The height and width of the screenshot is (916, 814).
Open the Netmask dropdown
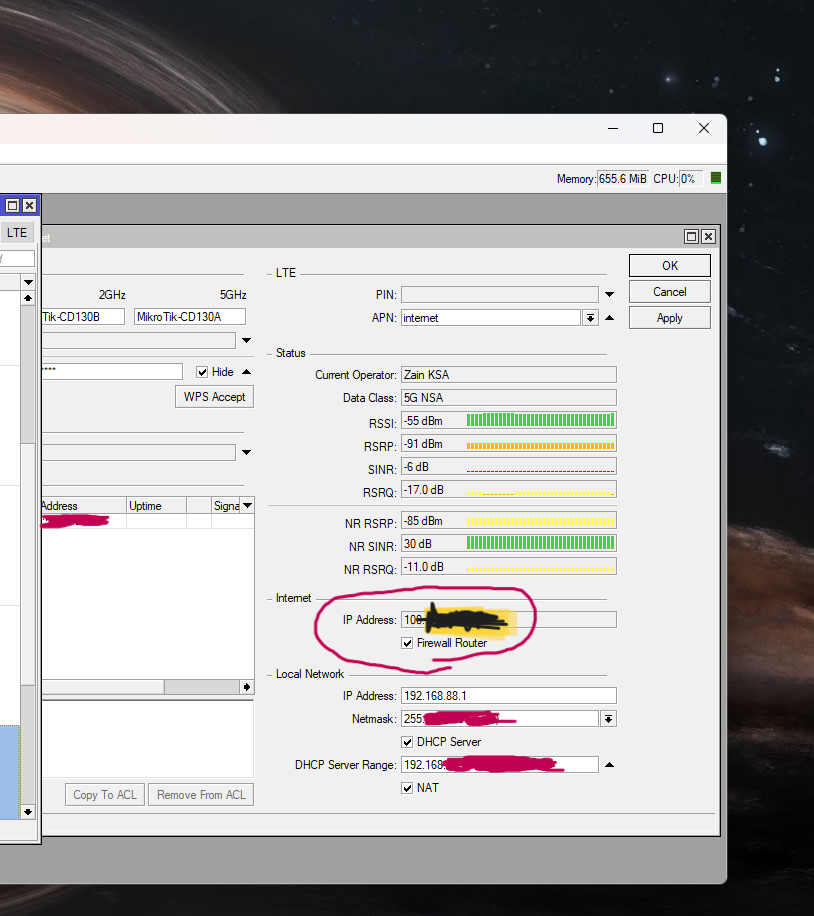click(x=608, y=719)
